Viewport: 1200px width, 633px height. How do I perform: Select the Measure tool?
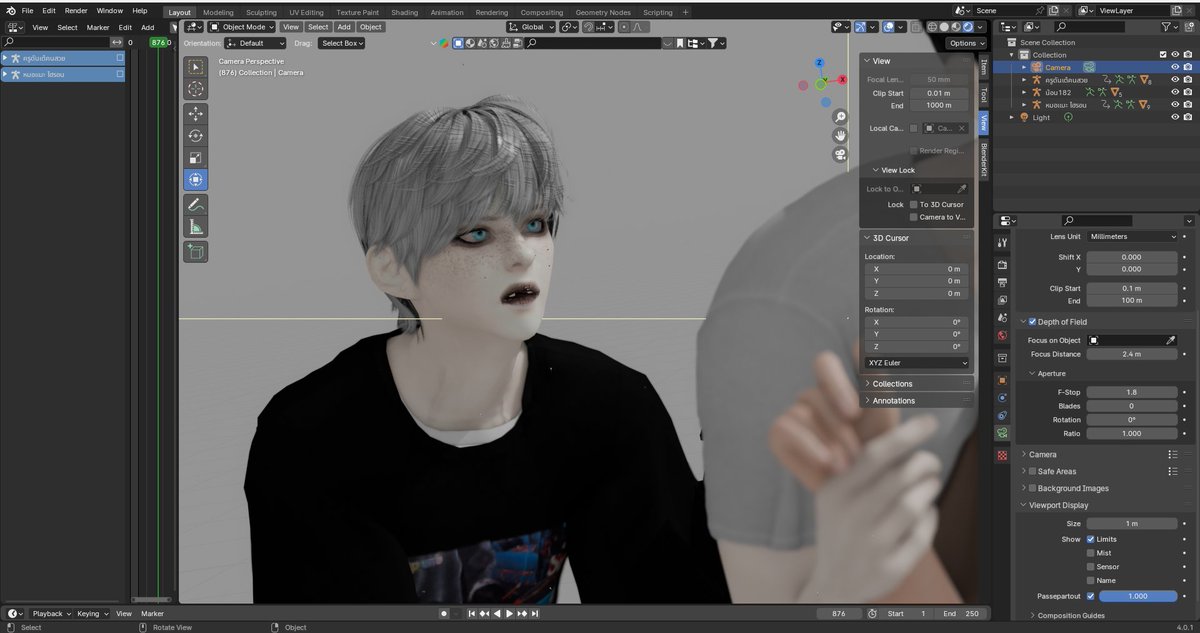(195, 227)
